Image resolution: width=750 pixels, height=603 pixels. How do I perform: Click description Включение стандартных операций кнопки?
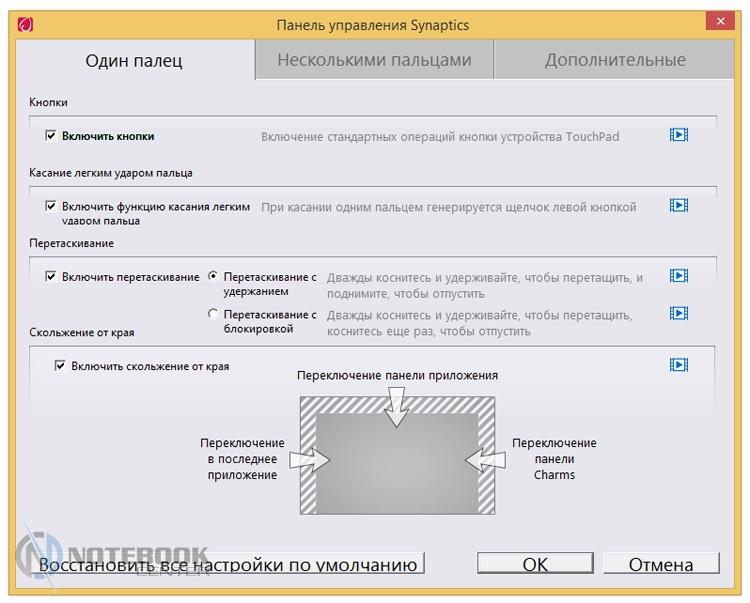(x=440, y=137)
